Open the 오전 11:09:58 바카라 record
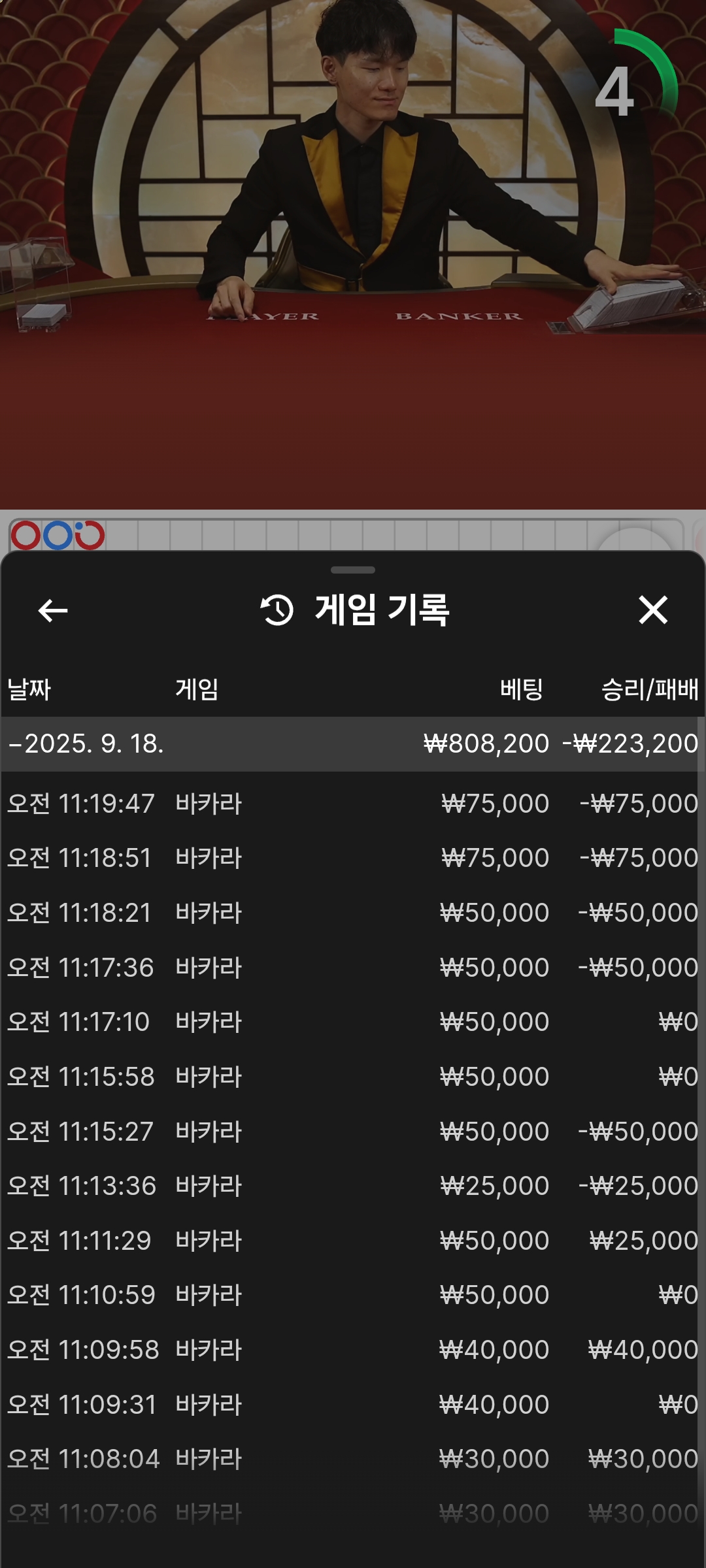706x1568 pixels. tap(353, 1350)
